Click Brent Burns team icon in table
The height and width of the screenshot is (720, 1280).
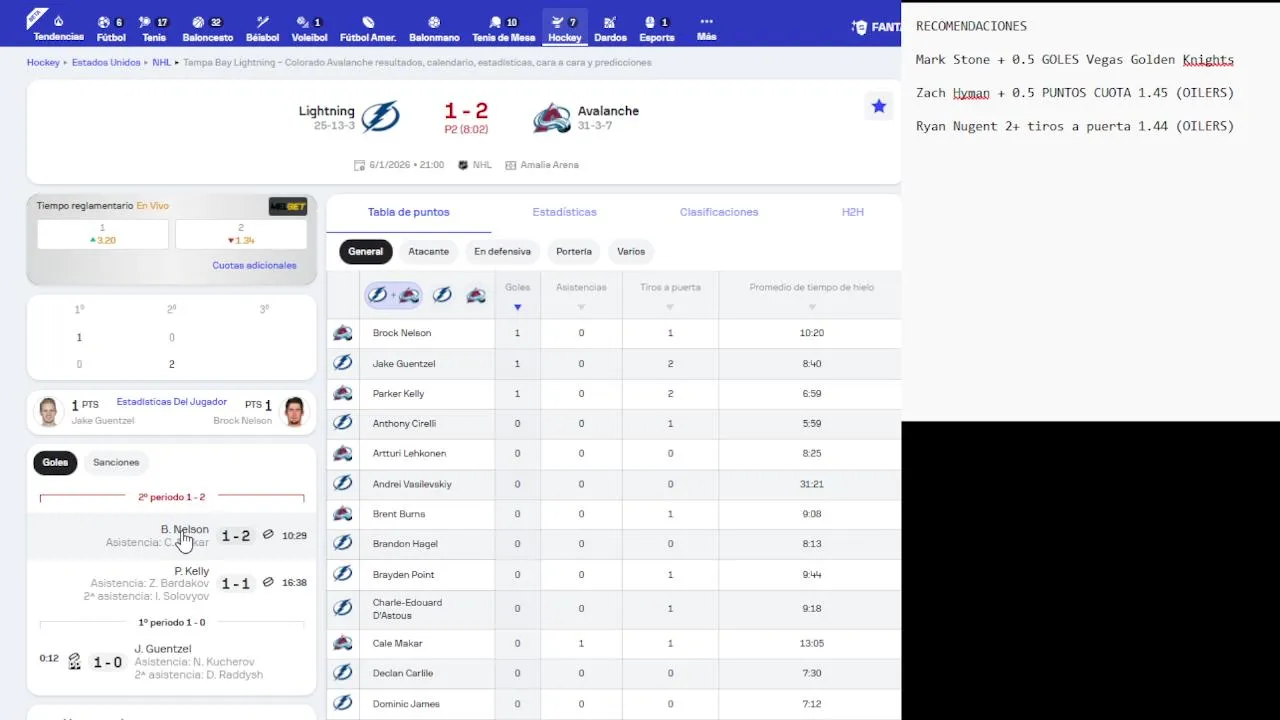[343, 513]
